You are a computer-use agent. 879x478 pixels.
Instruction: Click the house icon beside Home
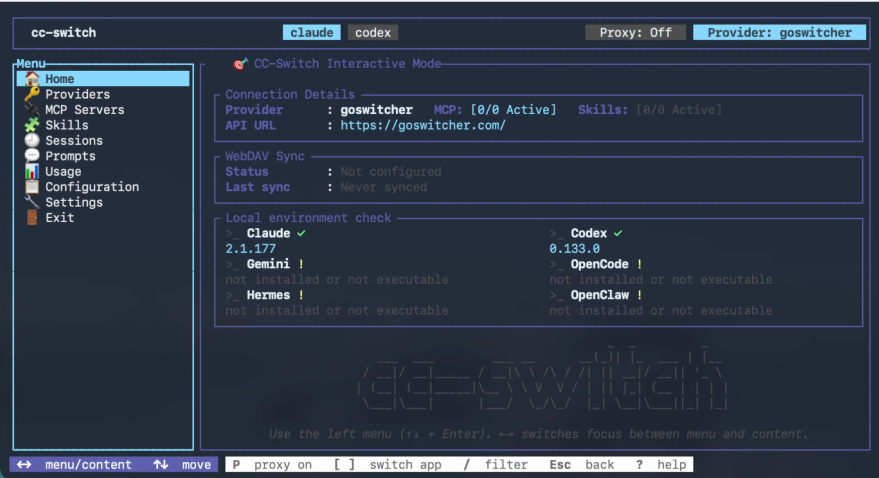click(x=33, y=78)
